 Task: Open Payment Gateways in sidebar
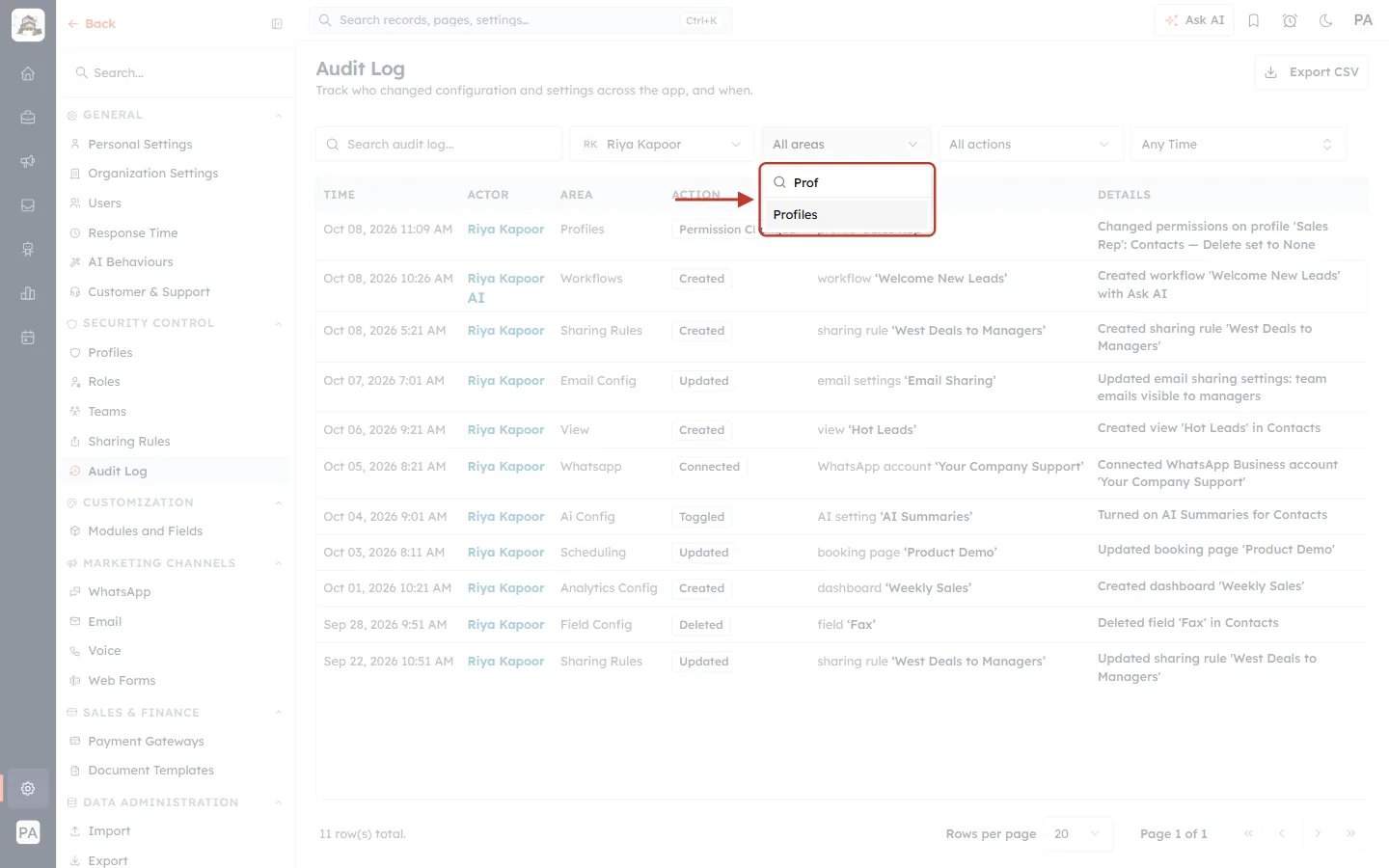(x=146, y=742)
